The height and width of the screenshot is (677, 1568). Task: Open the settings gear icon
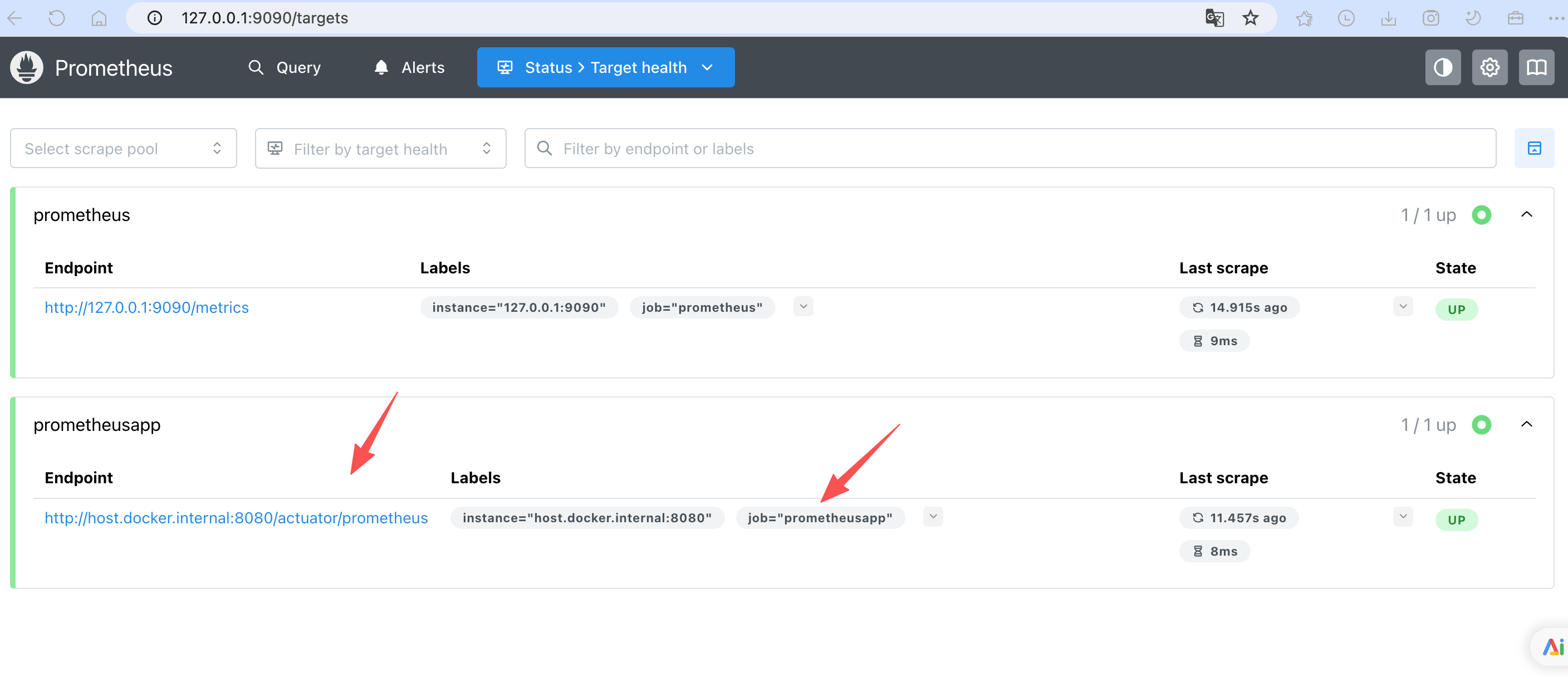(x=1489, y=67)
